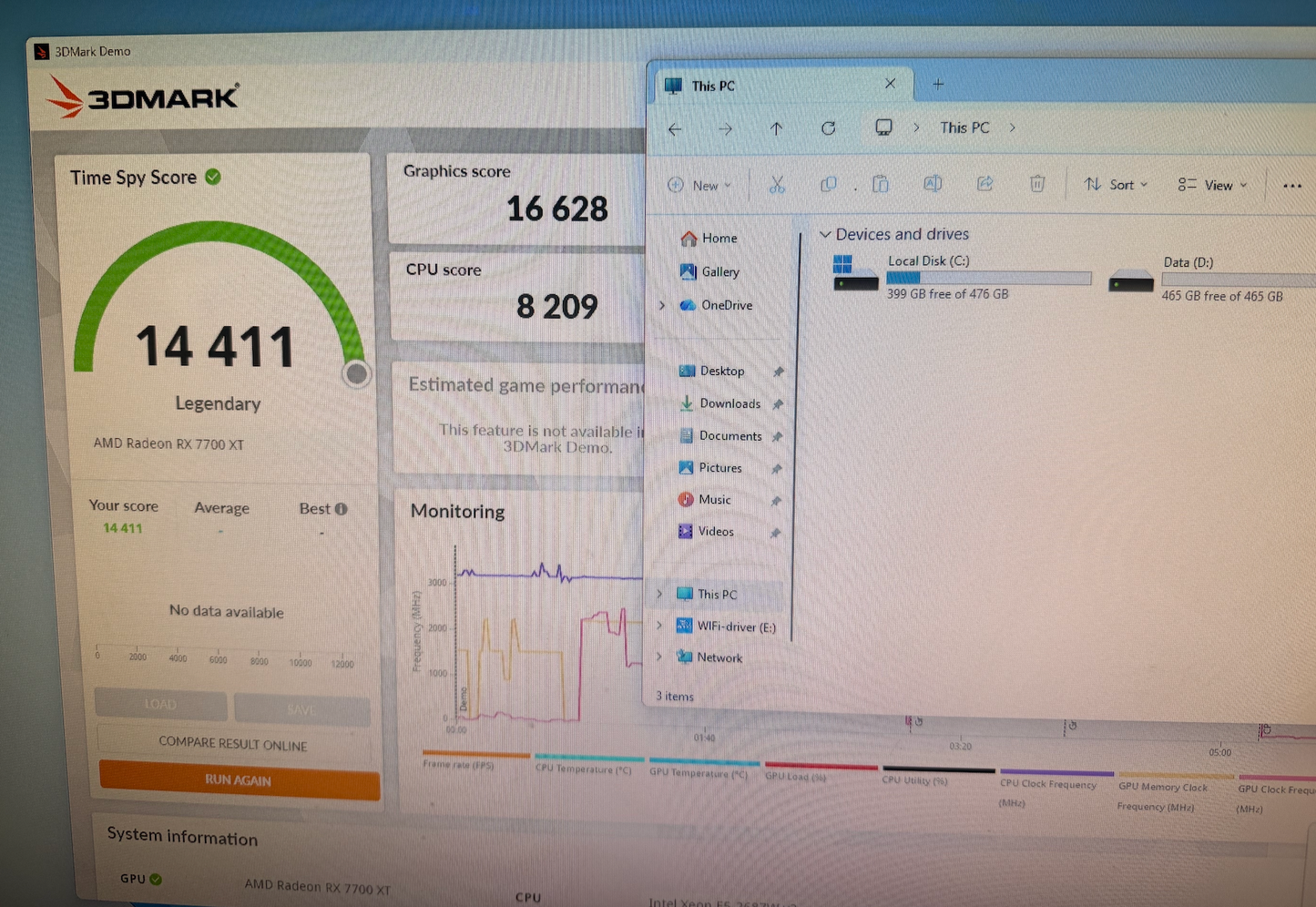The height and width of the screenshot is (907, 1316).
Task: Go back in File Explorer
Action: point(675,129)
